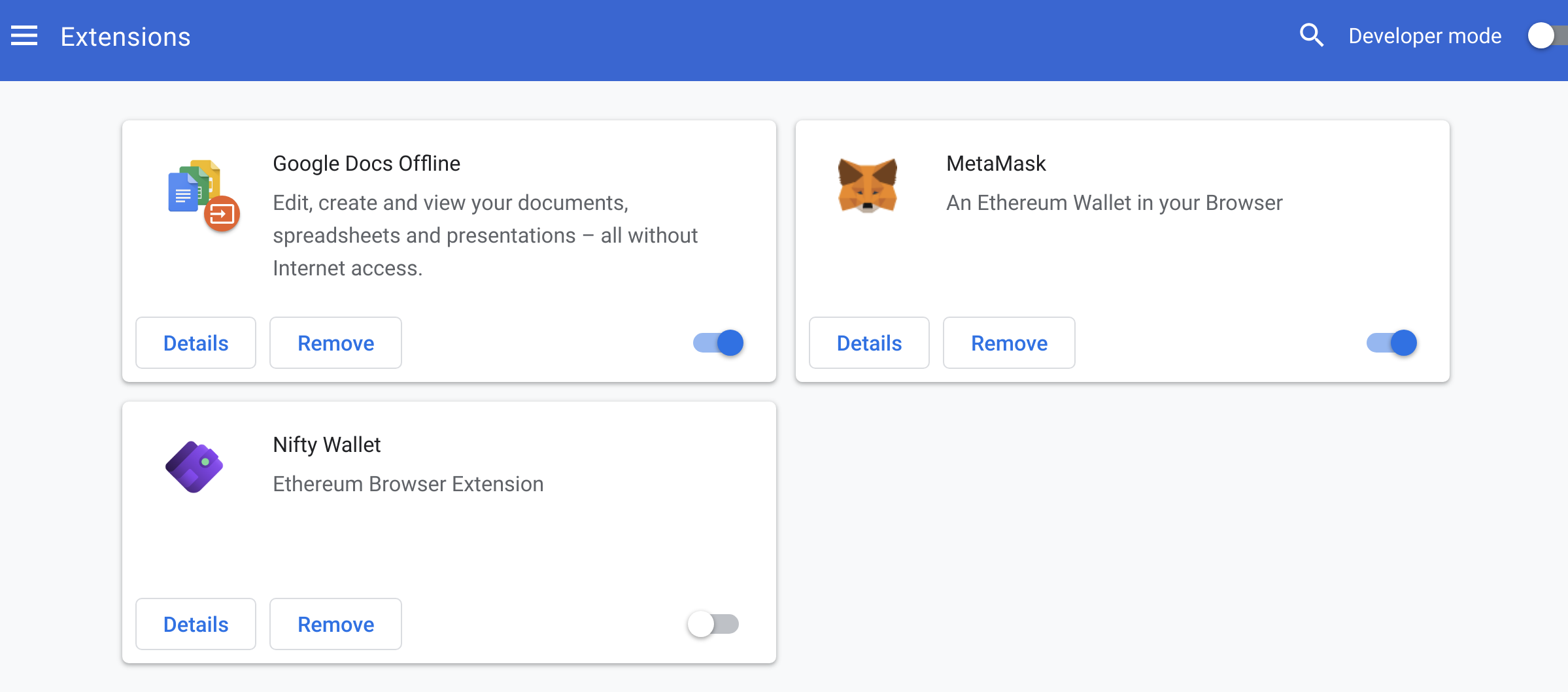This screenshot has width=1568, height=692.
Task: Open the hamburger main menu
Action: pyautogui.click(x=24, y=36)
